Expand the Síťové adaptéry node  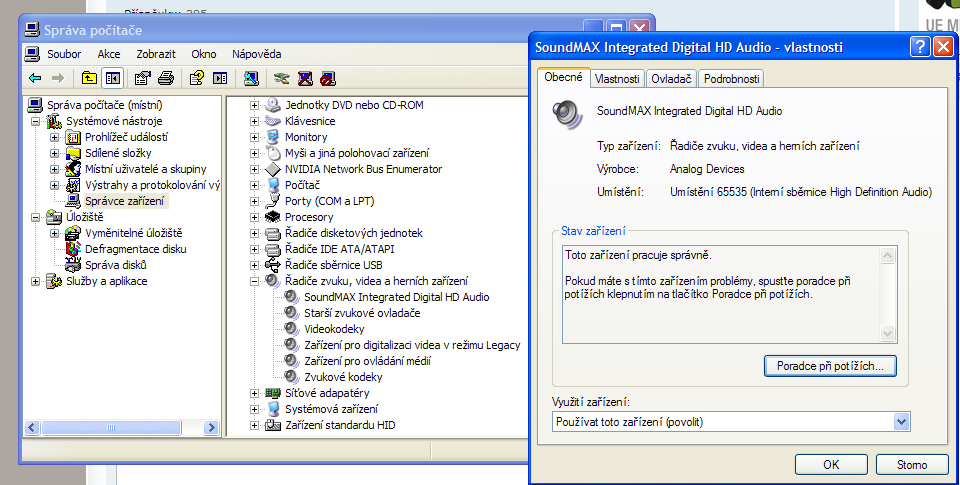254,393
